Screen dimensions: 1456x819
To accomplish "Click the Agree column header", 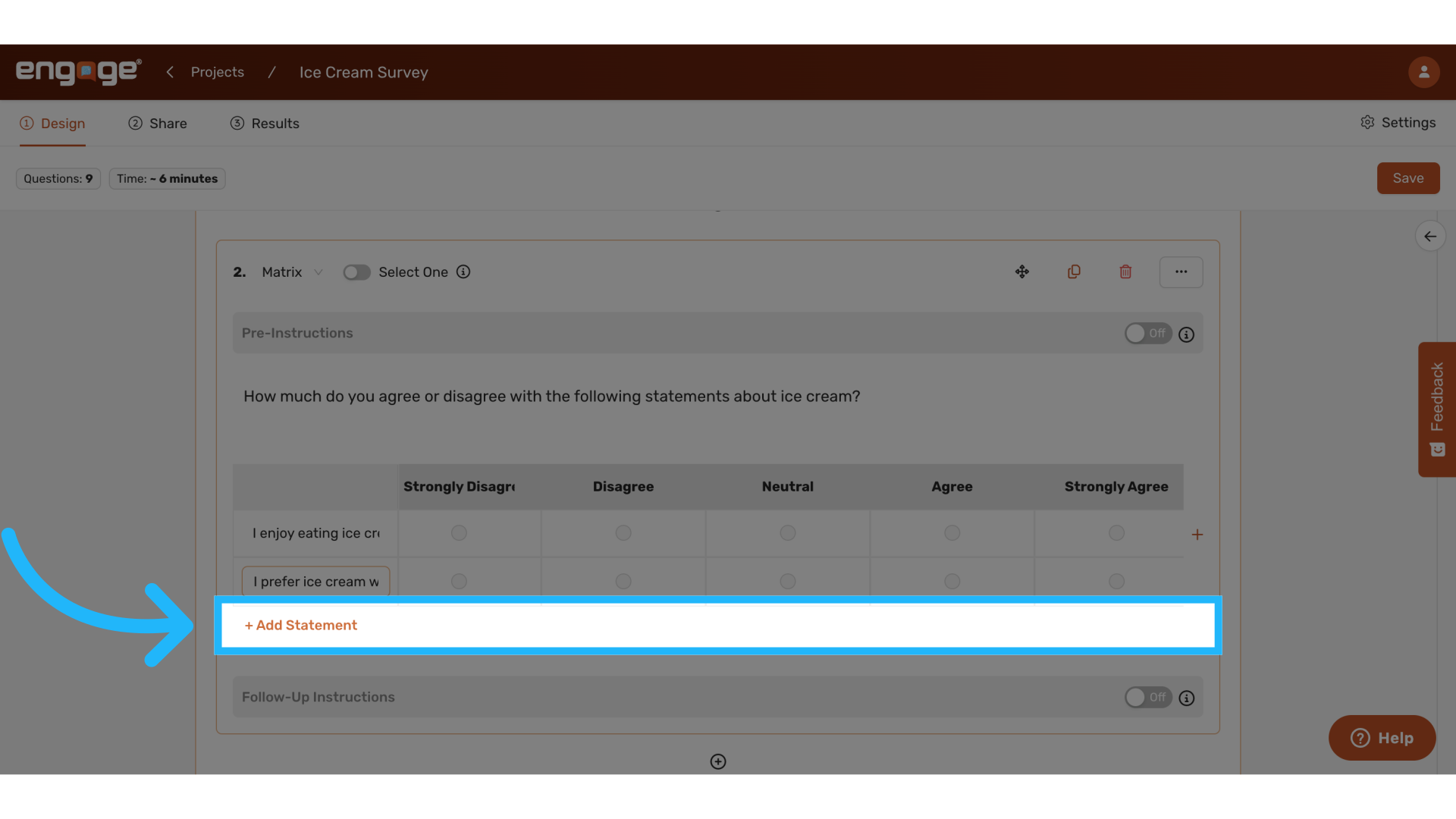I will click(952, 487).
